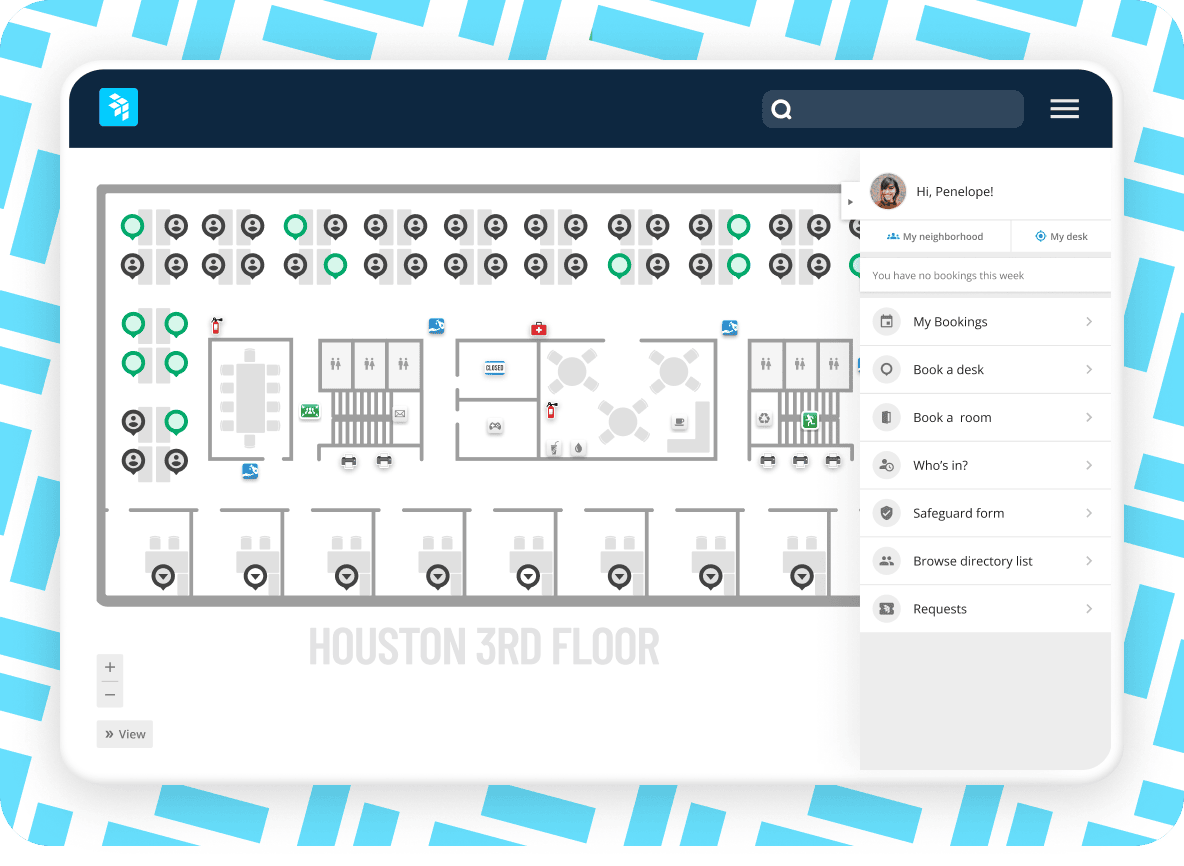Expand the My Bookings row chevron

1091,321
